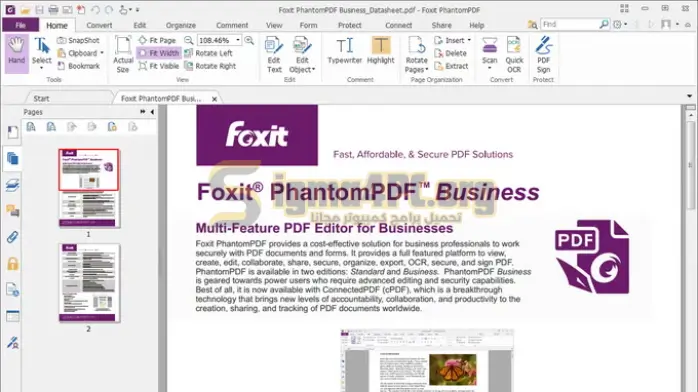
Task: Delete pages from the document
Action: tap(450, 53)
